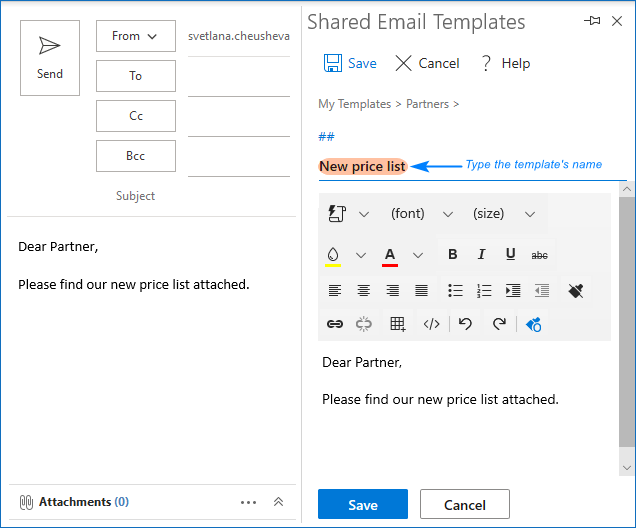The height and width of the screenshot is (528, 636).
Task: Insert a table in the template
Action: [397, 324]
